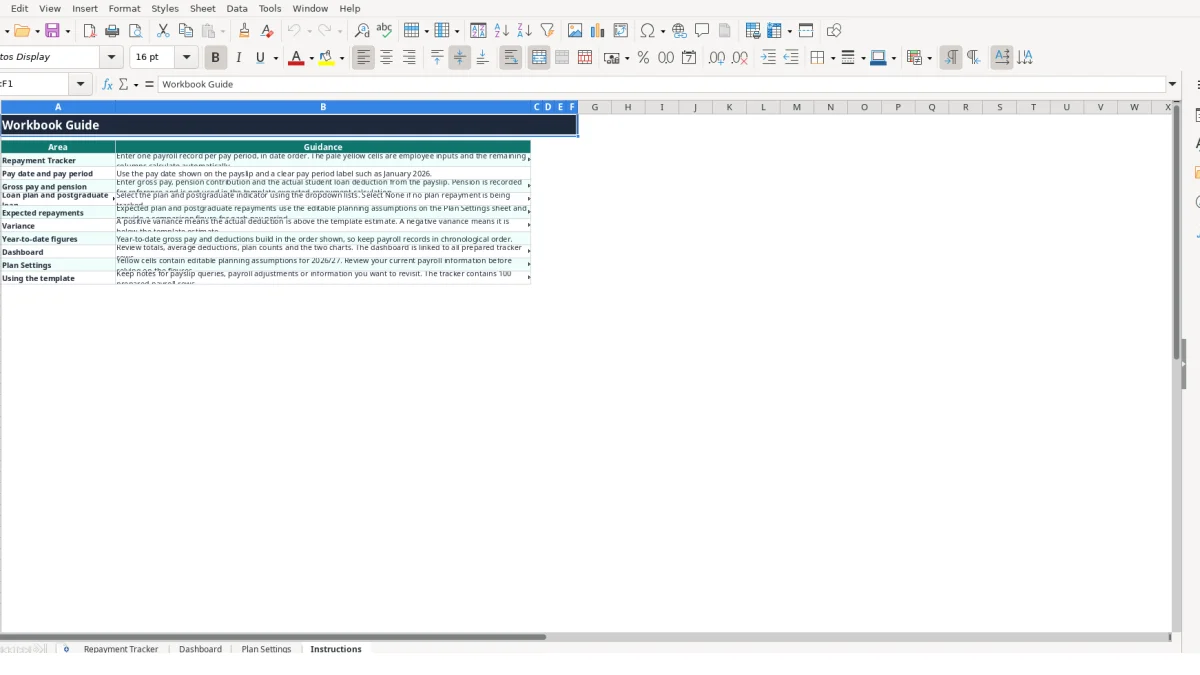Open the Sheet menu
Viewport: 1200px width, 675px height.
pos(202,8)
